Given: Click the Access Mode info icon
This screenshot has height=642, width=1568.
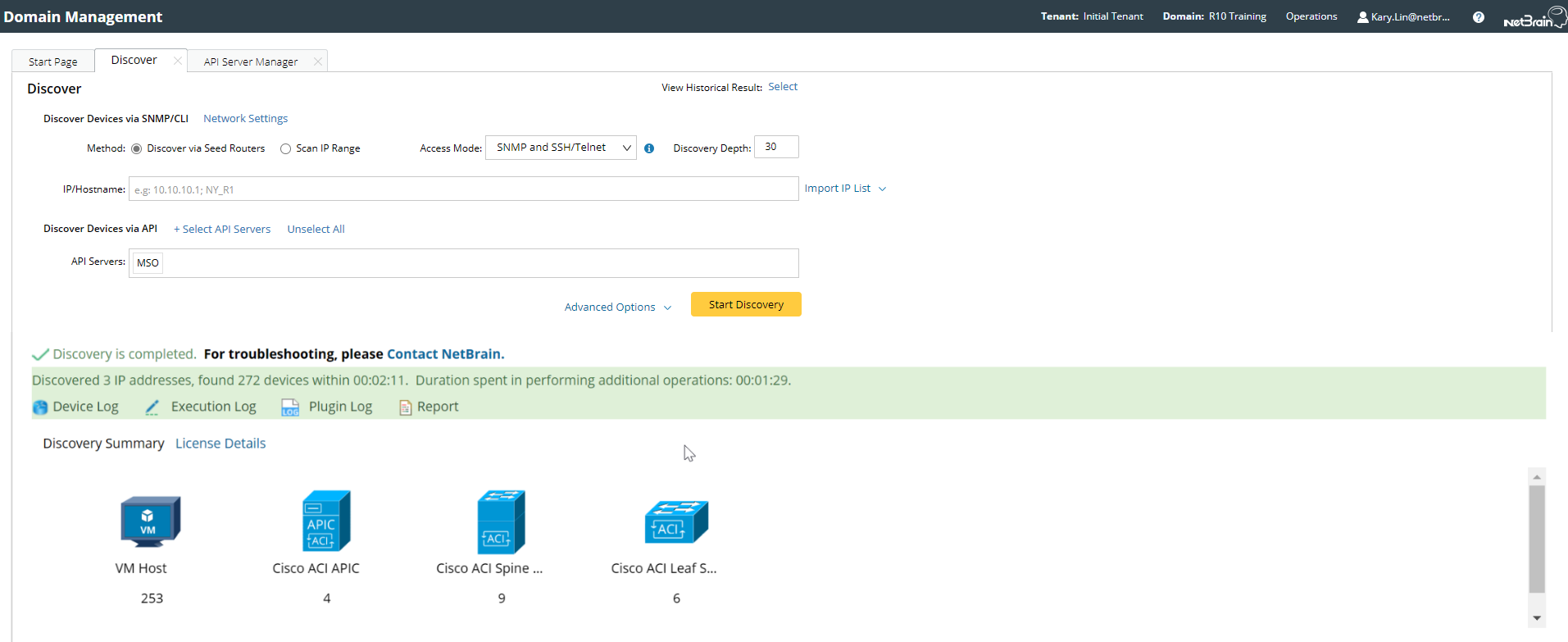Looking at the screenshot, I should (649, 148).
